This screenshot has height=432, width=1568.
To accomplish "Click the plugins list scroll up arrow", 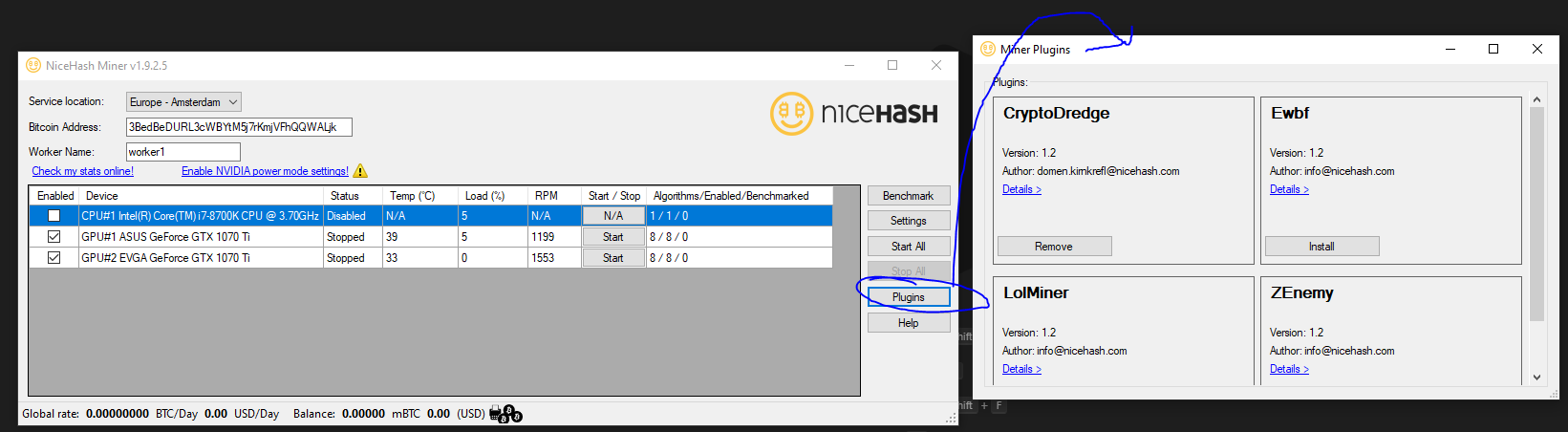I will point(1536,99).
